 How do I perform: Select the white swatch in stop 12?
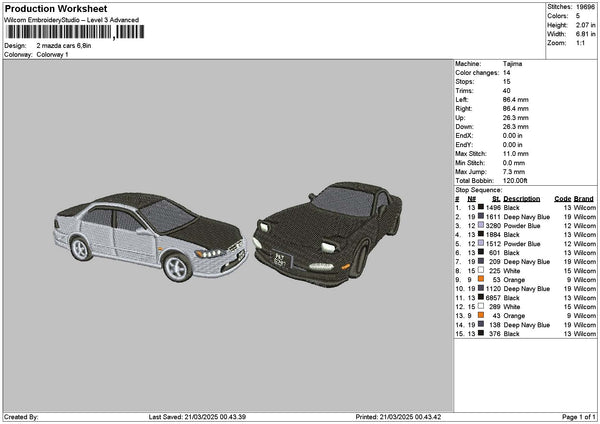[x=482, y=306]
